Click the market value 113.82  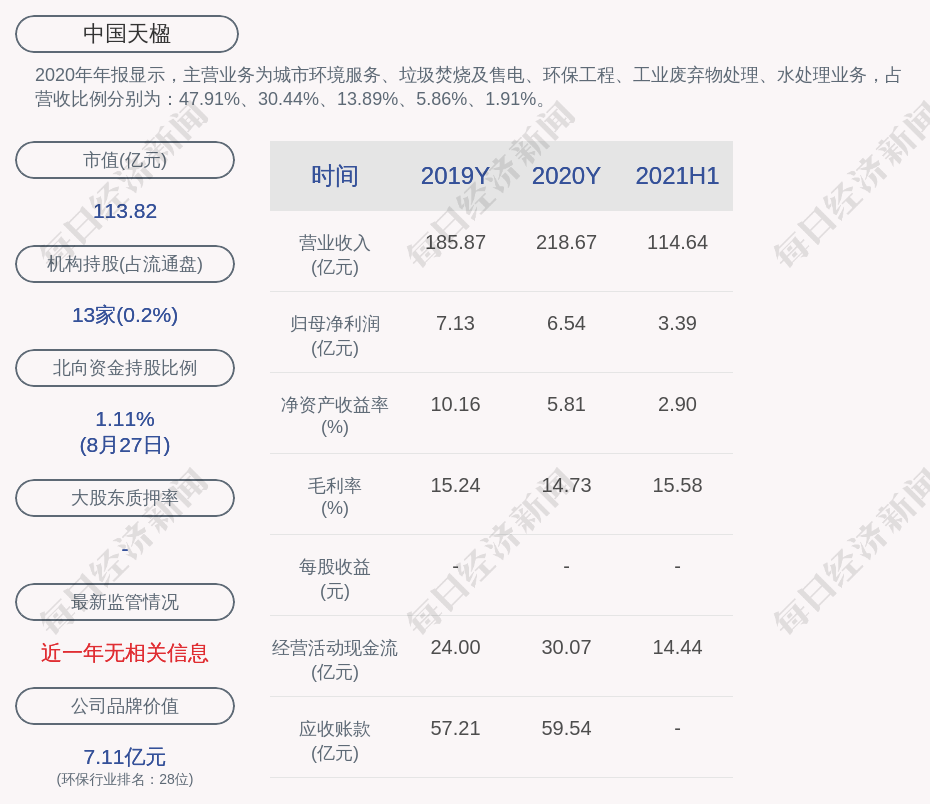click(x=125, y=211)
